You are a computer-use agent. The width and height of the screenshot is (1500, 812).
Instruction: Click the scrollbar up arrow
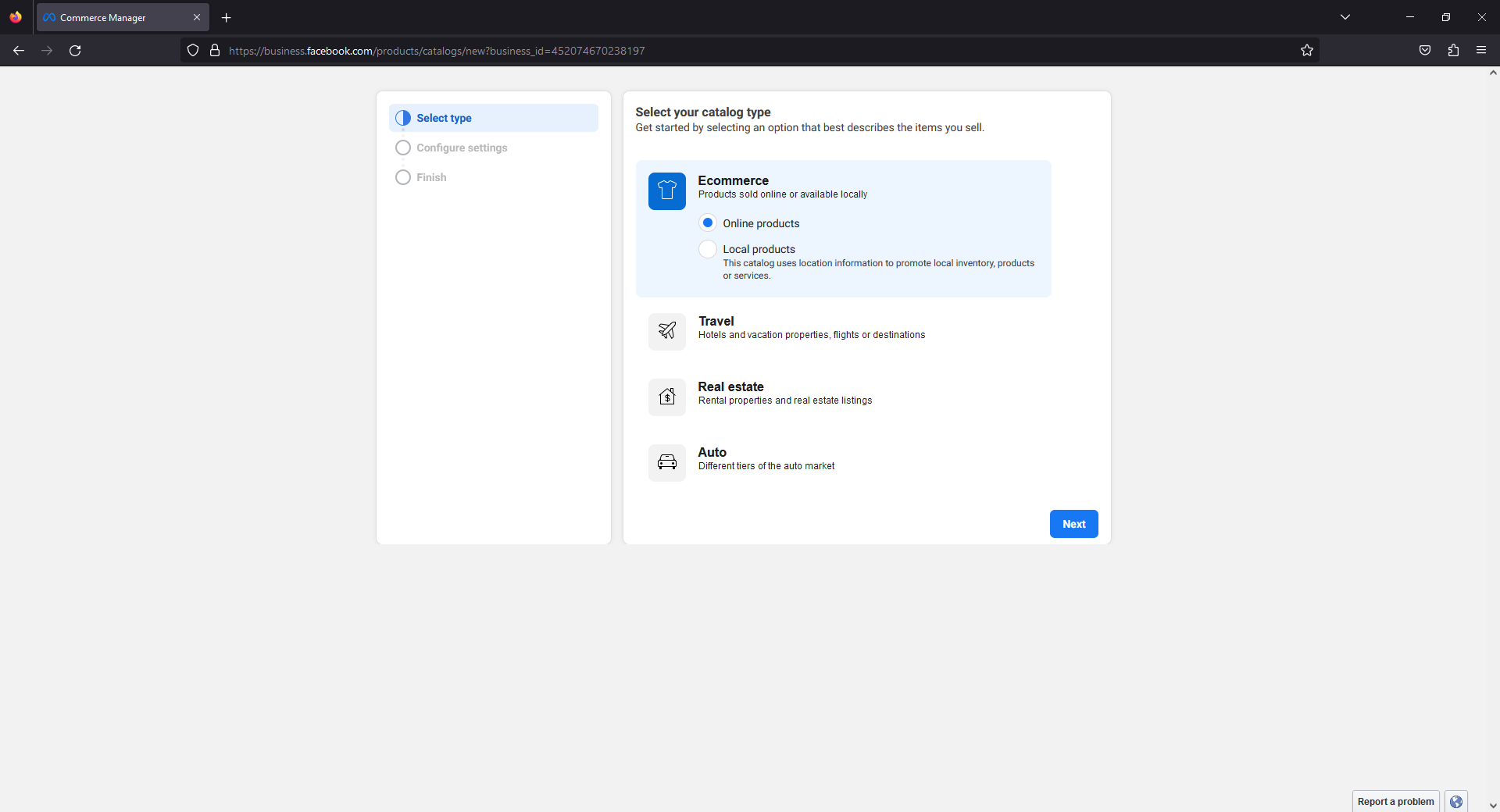[1493, 73]
